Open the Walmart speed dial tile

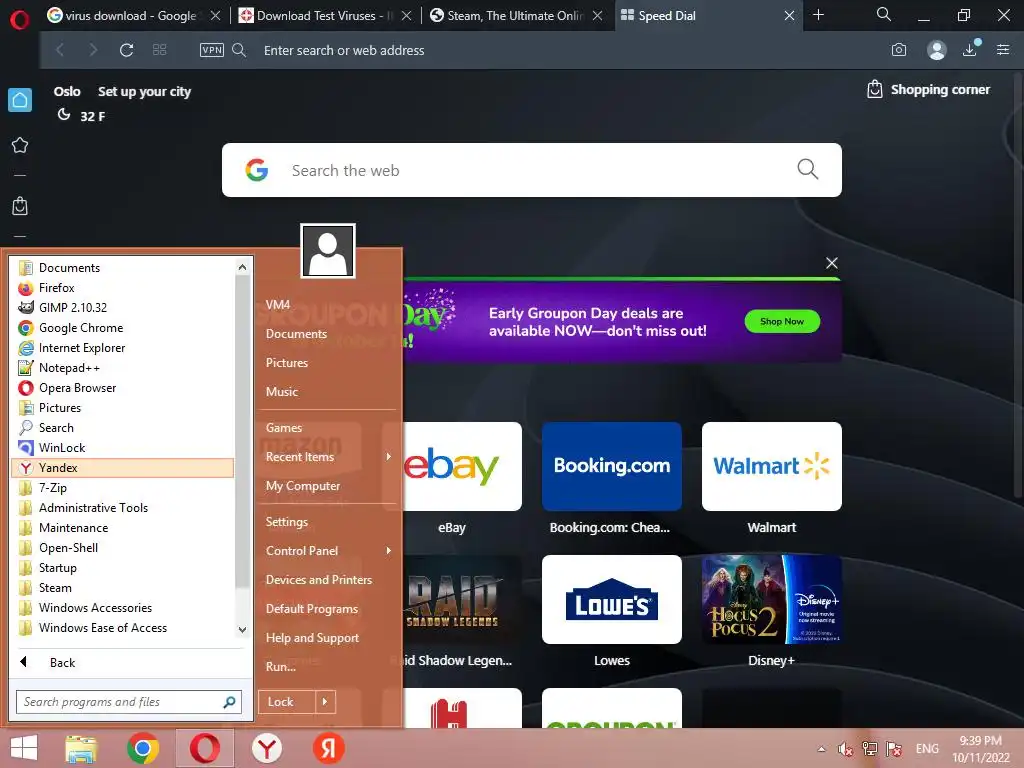point(771,466)
